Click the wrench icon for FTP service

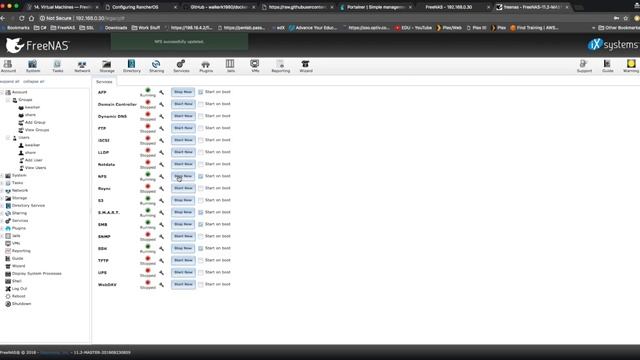coord(162,128)
